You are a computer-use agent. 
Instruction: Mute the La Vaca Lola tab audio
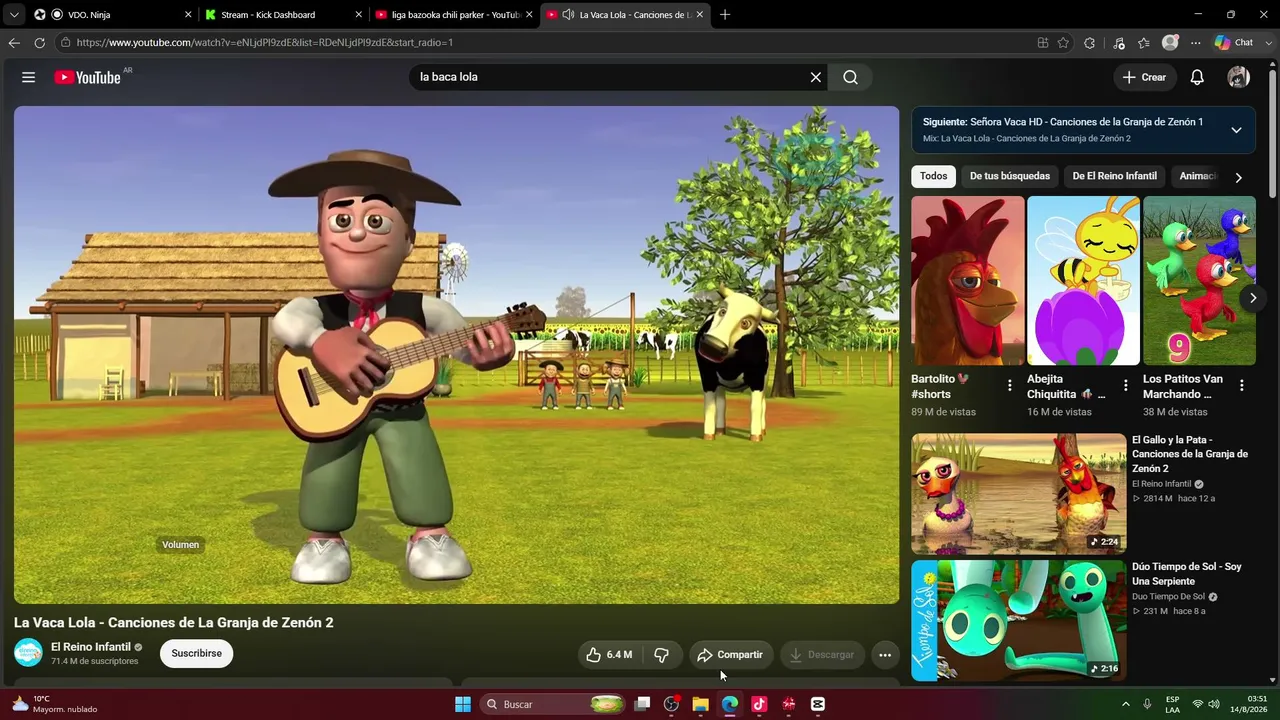click(x=568, y=15)
